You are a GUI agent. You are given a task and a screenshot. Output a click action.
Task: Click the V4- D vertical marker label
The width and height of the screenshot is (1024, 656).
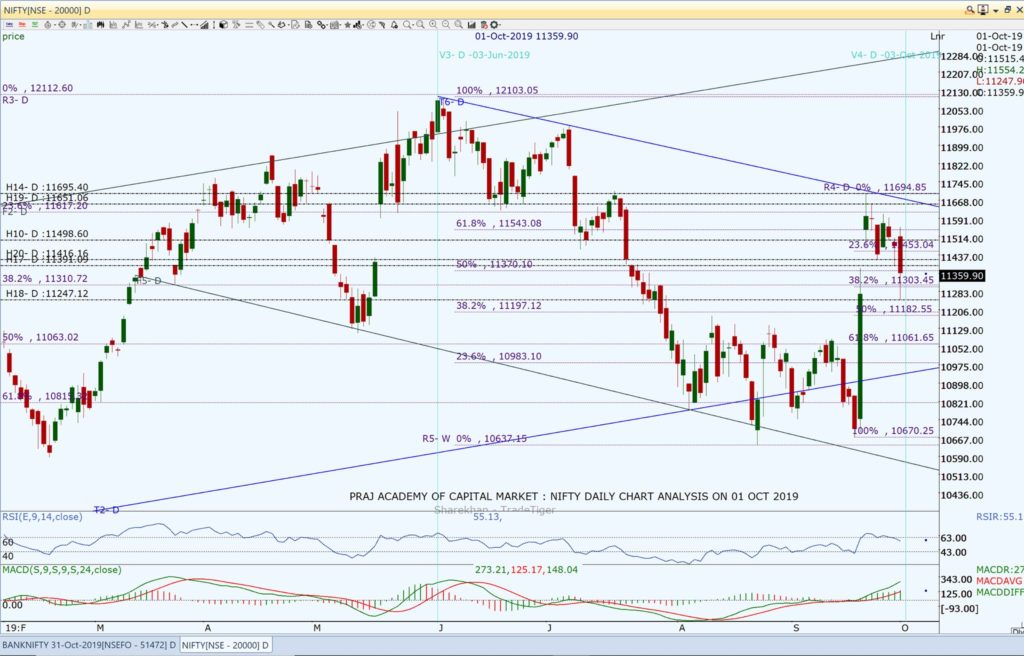click(x=895, y=55)
